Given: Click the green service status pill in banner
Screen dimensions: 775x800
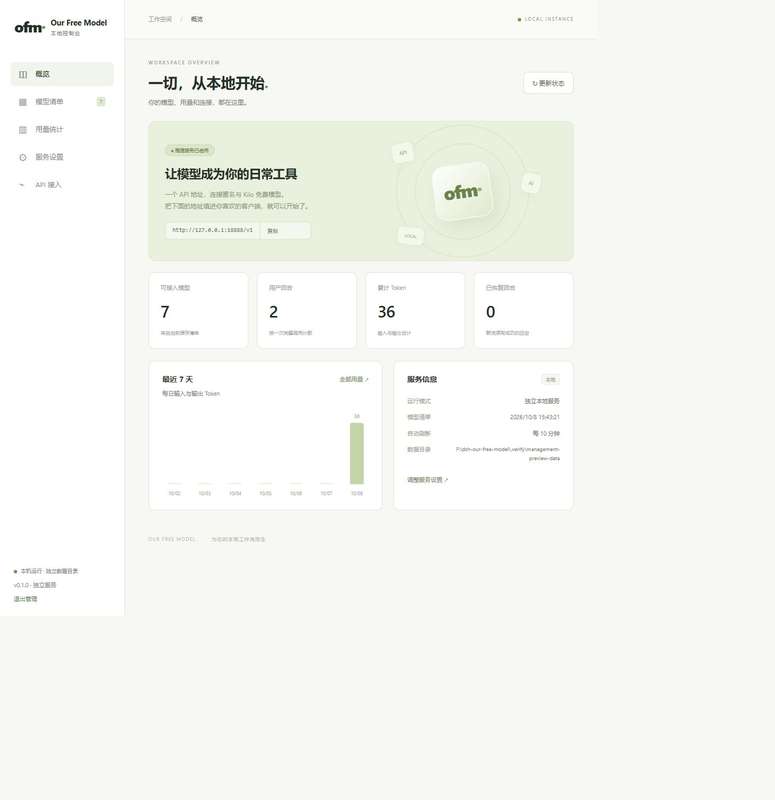Looking at the screenshot, I should [190, 151].
